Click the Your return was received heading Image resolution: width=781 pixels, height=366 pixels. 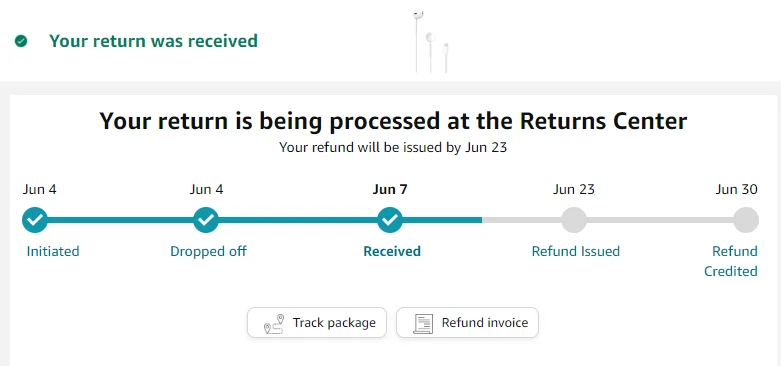pyautogui.click(x=153, y=41)
